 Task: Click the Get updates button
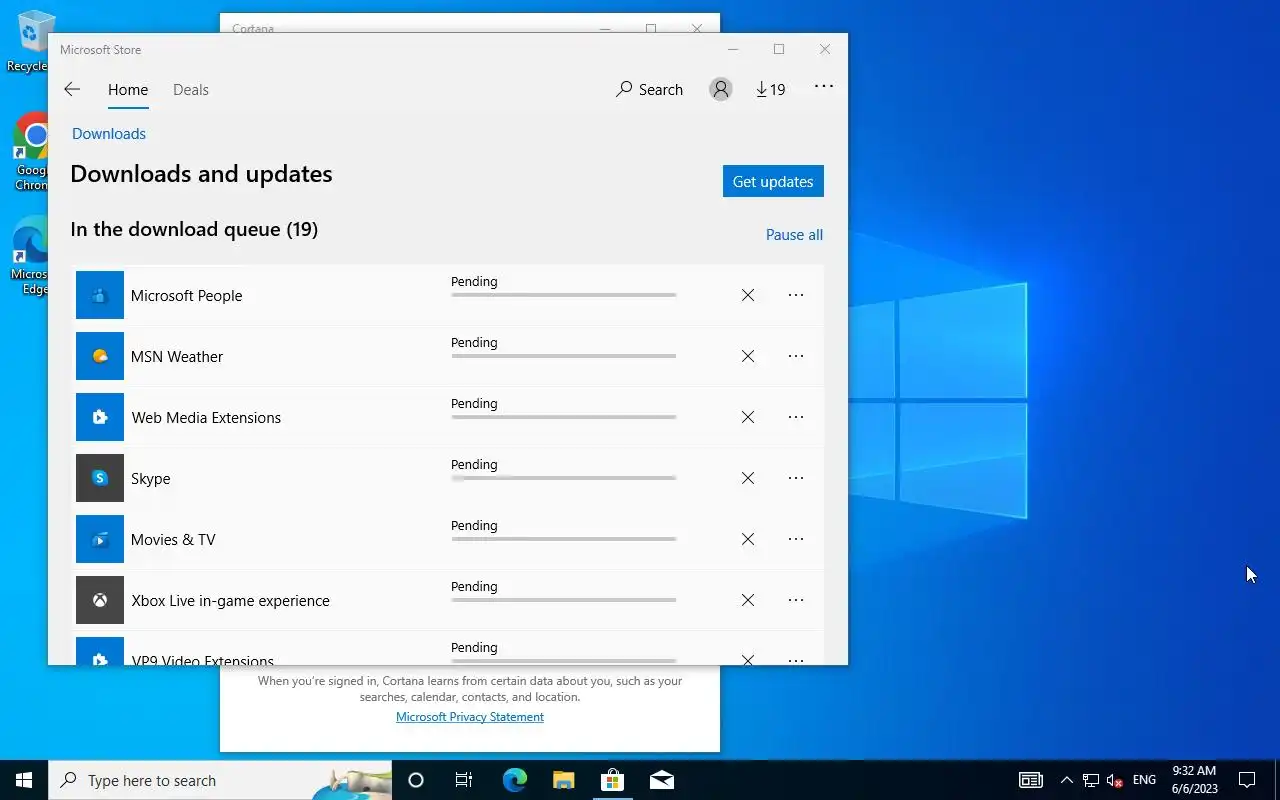point(773,181)
